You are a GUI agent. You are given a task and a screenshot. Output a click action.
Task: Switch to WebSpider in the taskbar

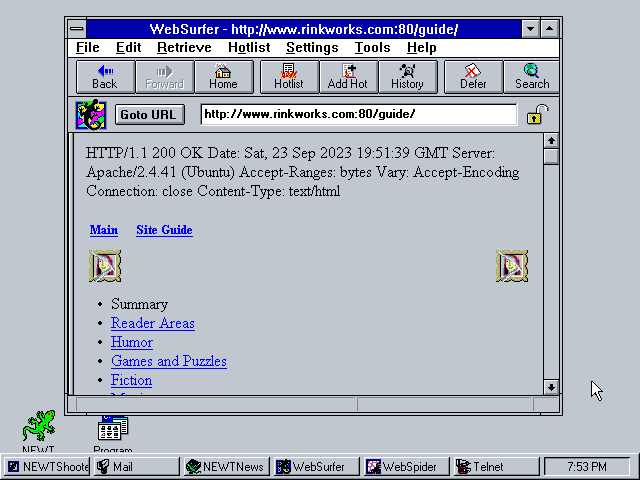407,467
